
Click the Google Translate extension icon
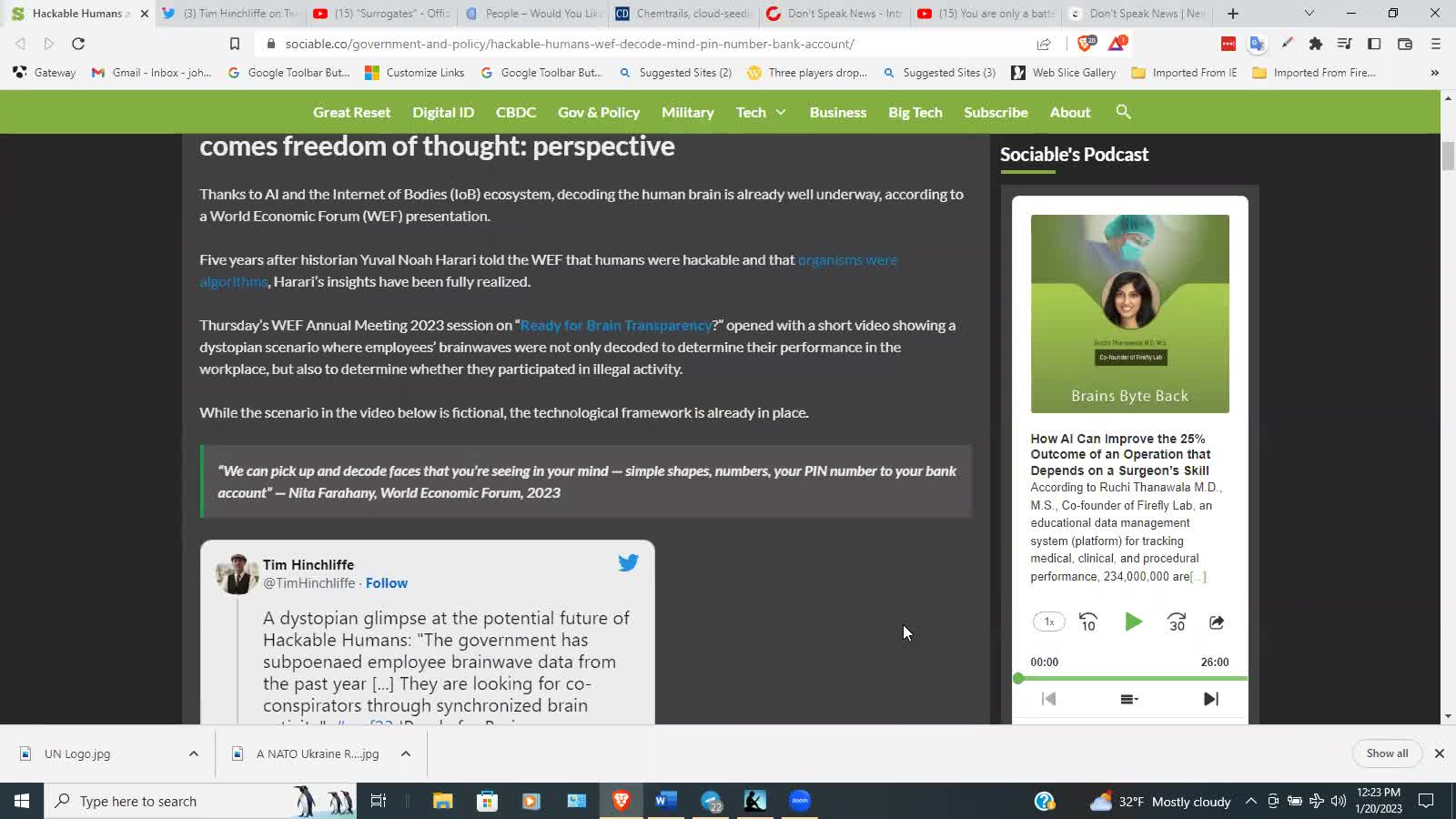pyautogui.click(x=1257, y=44)
